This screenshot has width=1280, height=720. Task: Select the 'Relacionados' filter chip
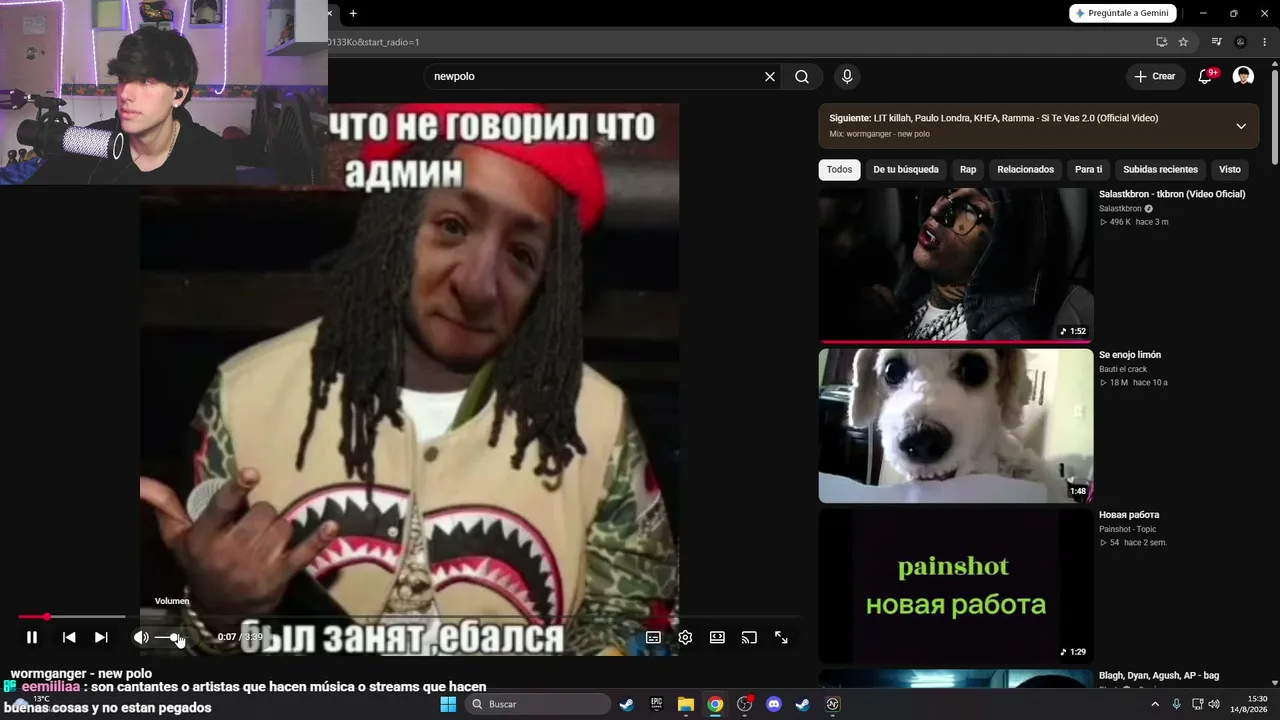point(1026,170)
